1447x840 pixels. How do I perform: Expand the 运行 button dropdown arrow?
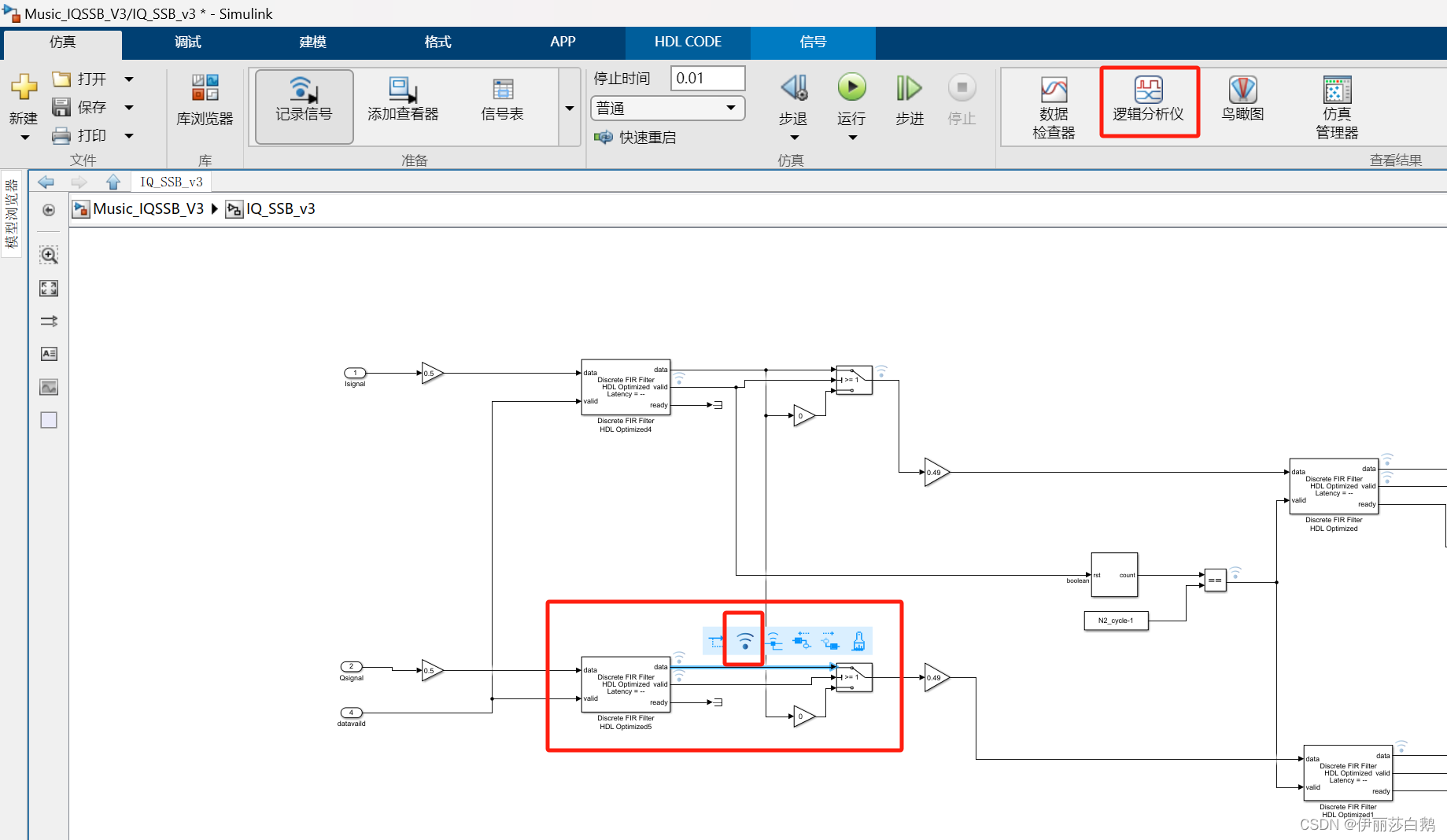point(851,136)
